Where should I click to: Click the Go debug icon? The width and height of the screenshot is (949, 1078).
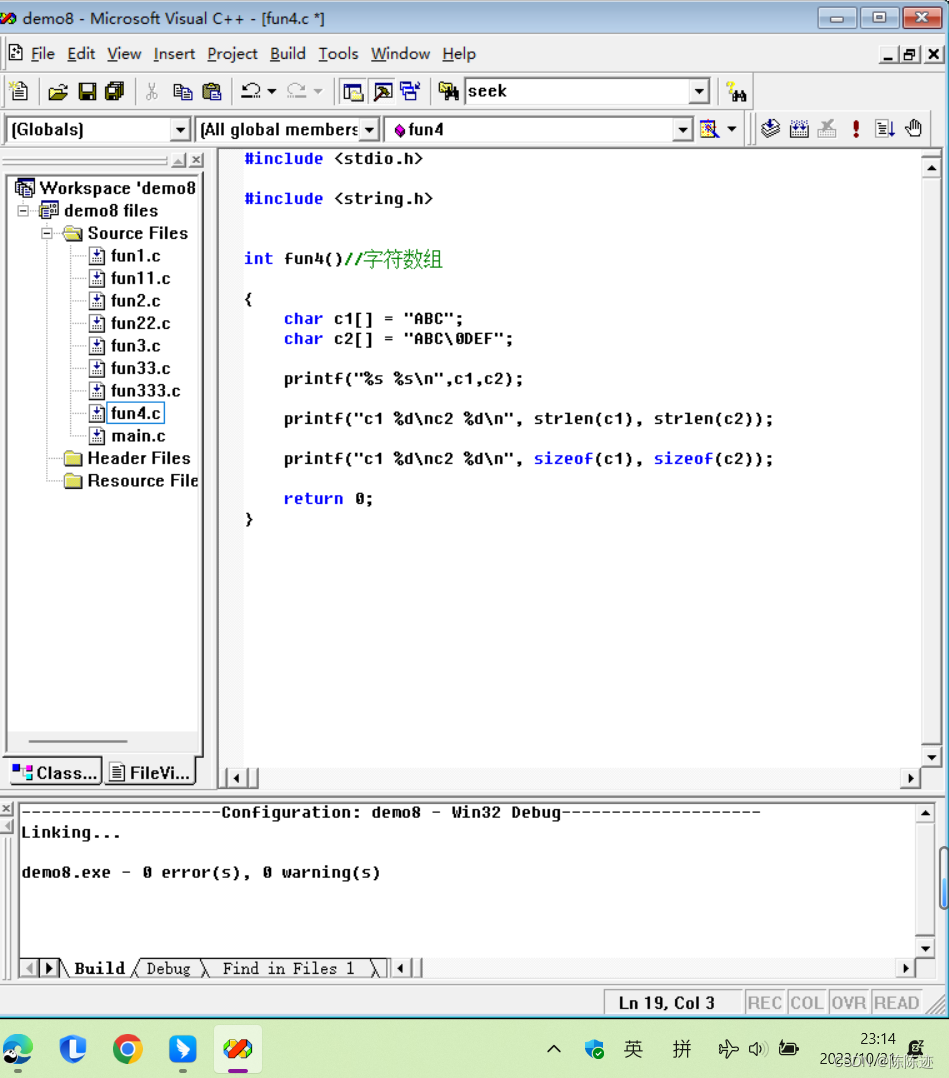[x=884, y=129]
